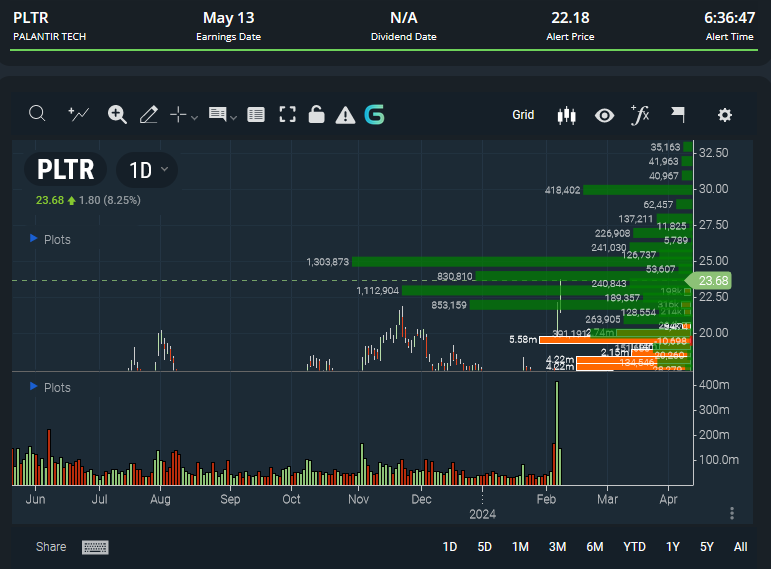Activate the zoom-in magnifier tool

tap(117, 115)
